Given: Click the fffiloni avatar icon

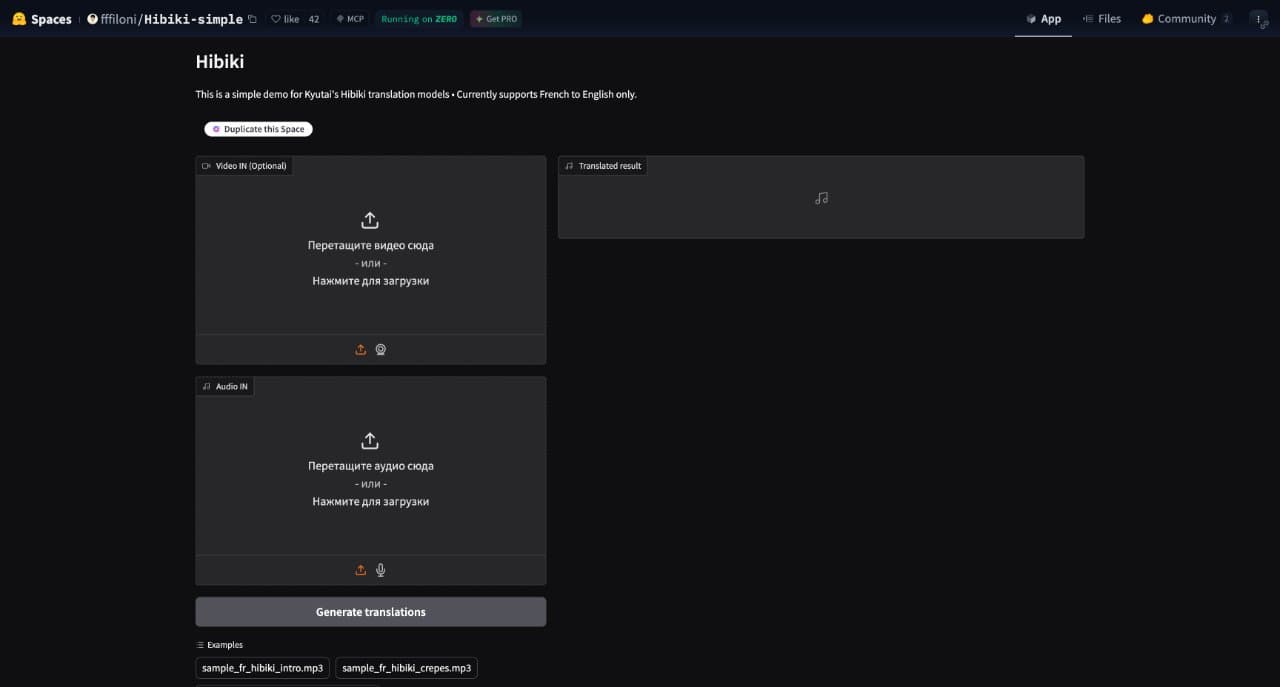Looking at the screenshot, I should pyautogui.click(x=93, y=19).
